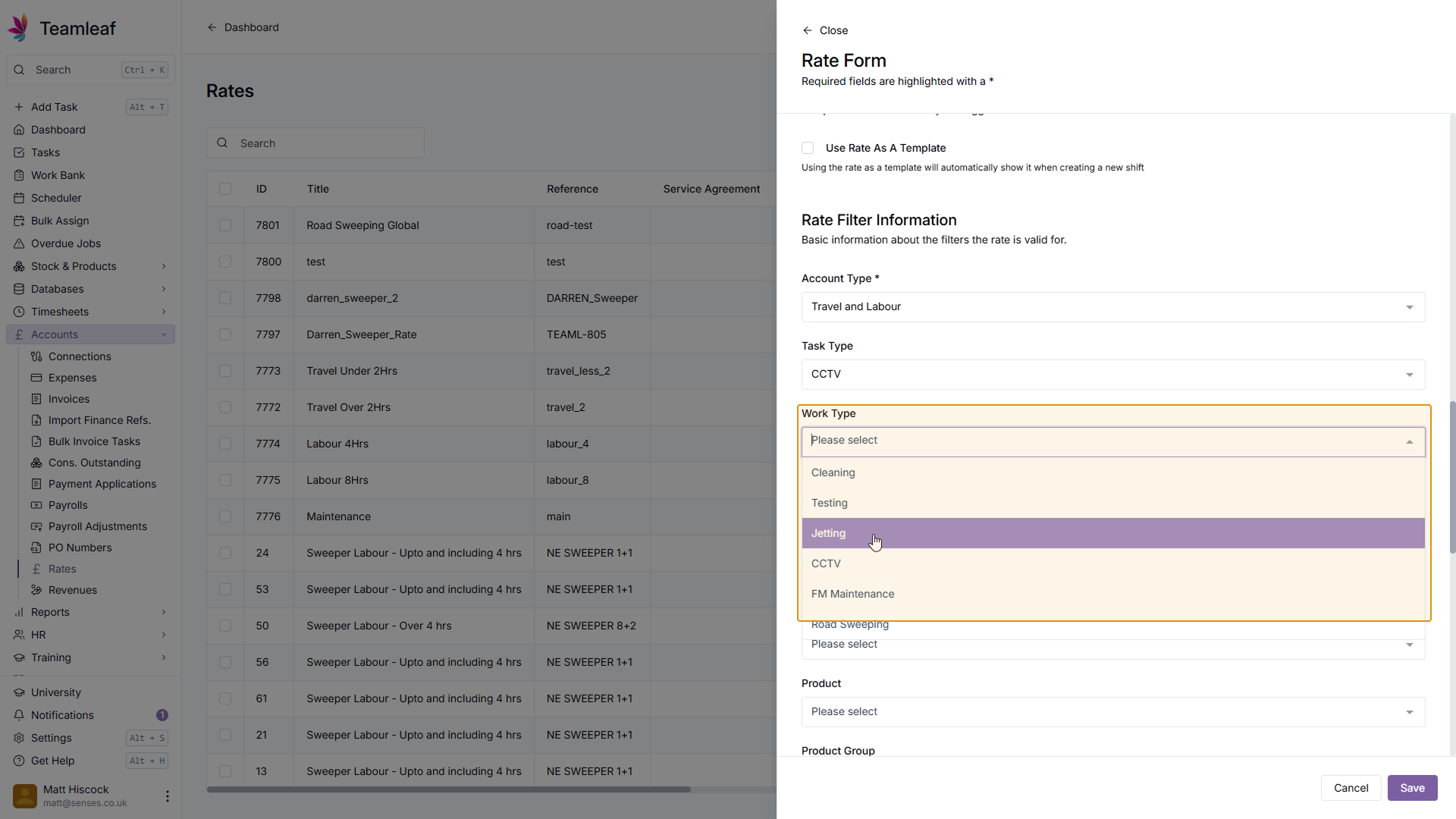Enable Use Rate As A Template checkbox
This screenshot has width=1456, height=819.
[808, 148]
